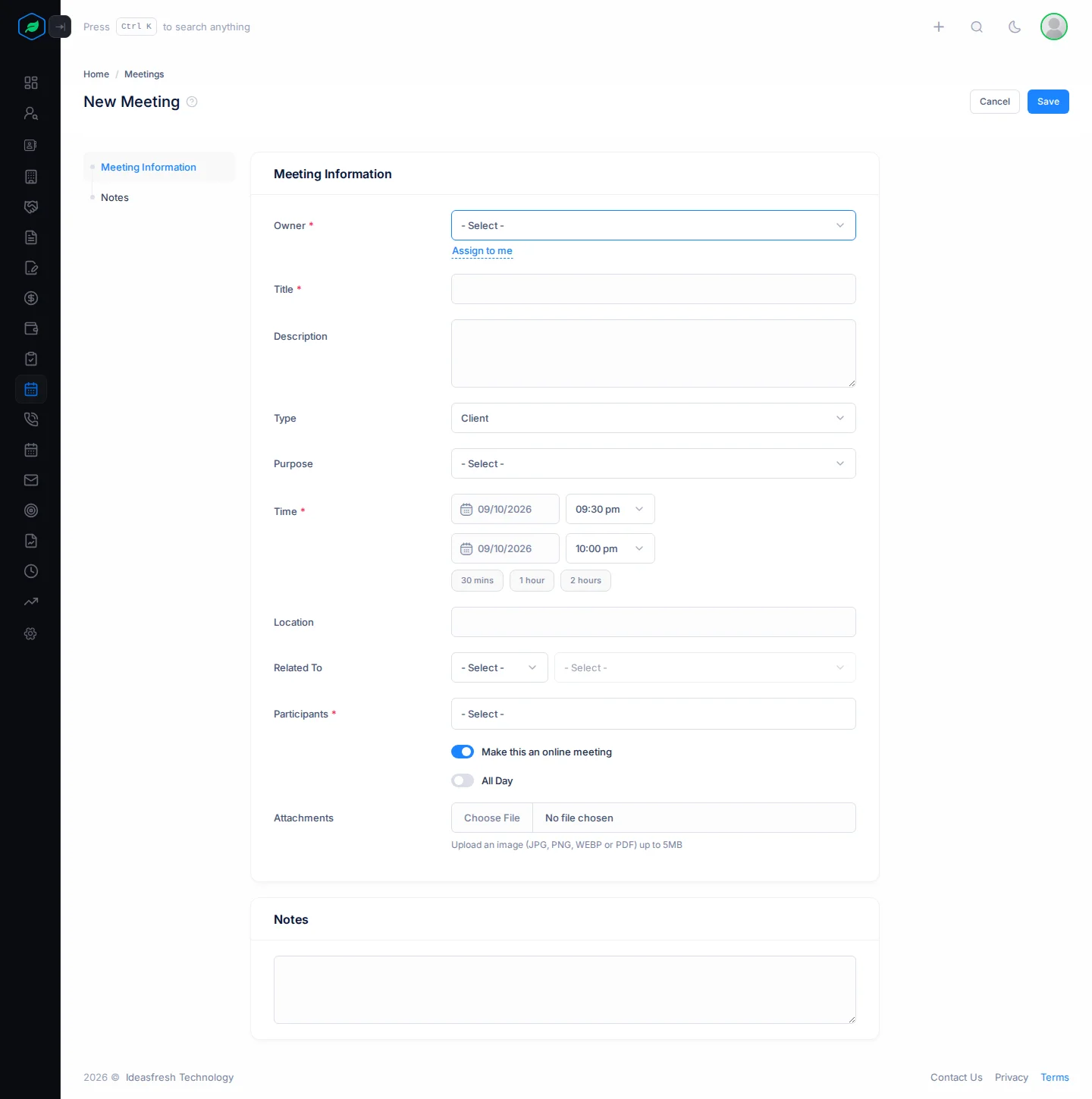Viewport: 1092px width, 1099px height.
Task: Click the Meetings breadcrumb
Action: click(144, 74)
